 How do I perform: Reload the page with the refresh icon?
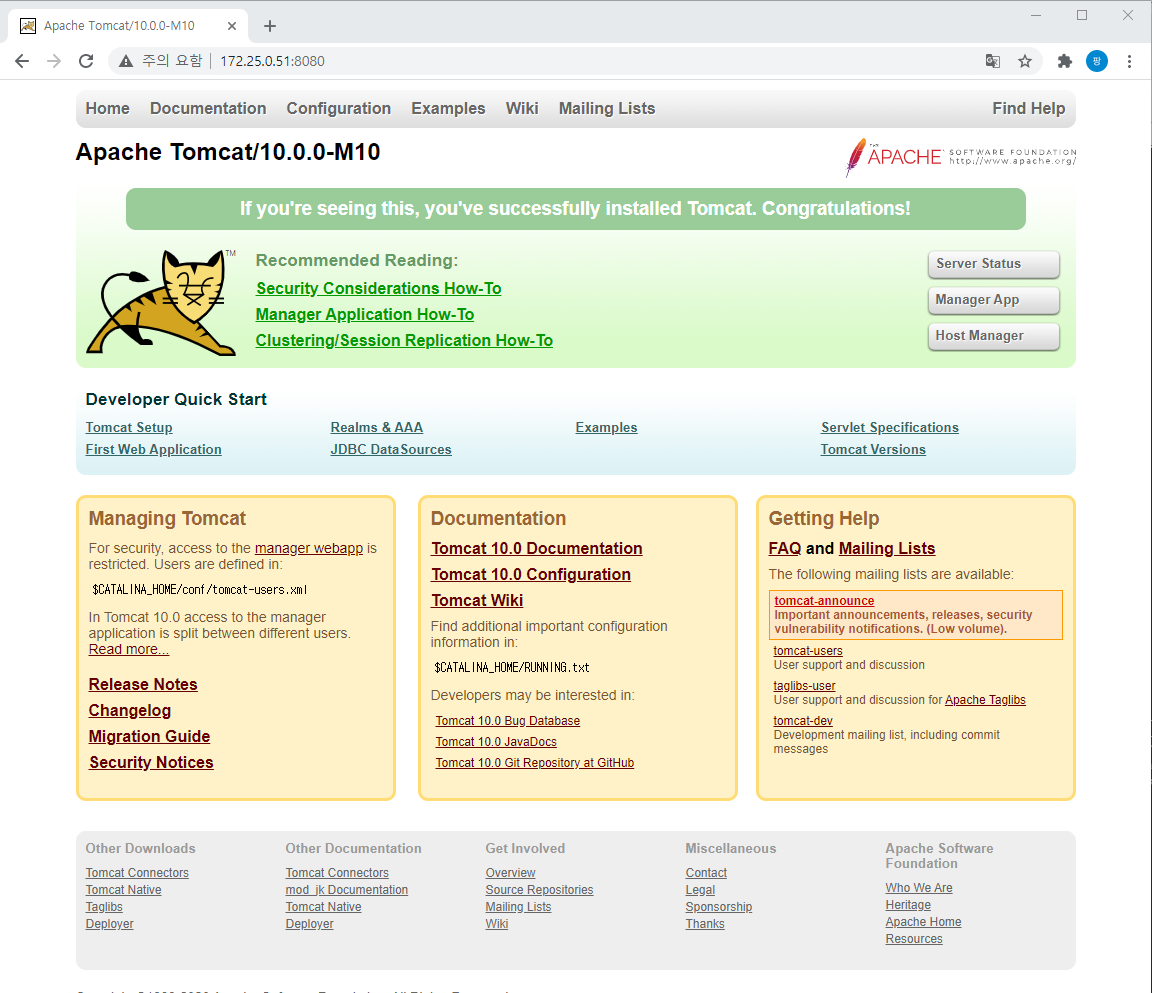pos(86,61)
